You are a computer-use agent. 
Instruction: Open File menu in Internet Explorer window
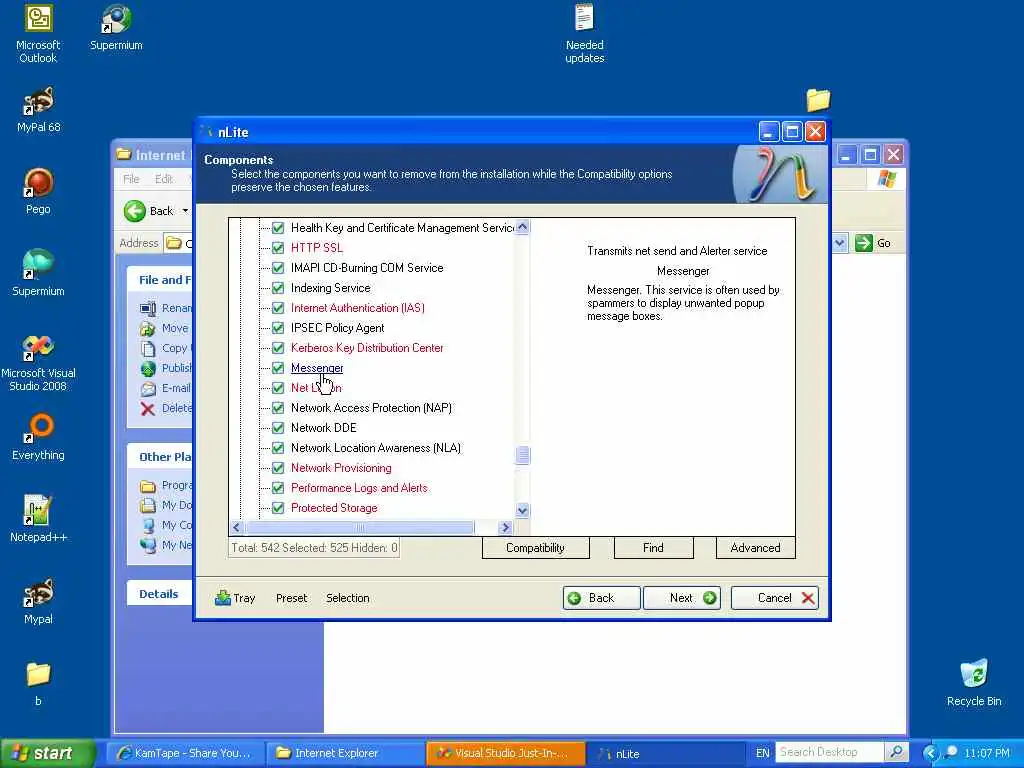tap(131, 179)
